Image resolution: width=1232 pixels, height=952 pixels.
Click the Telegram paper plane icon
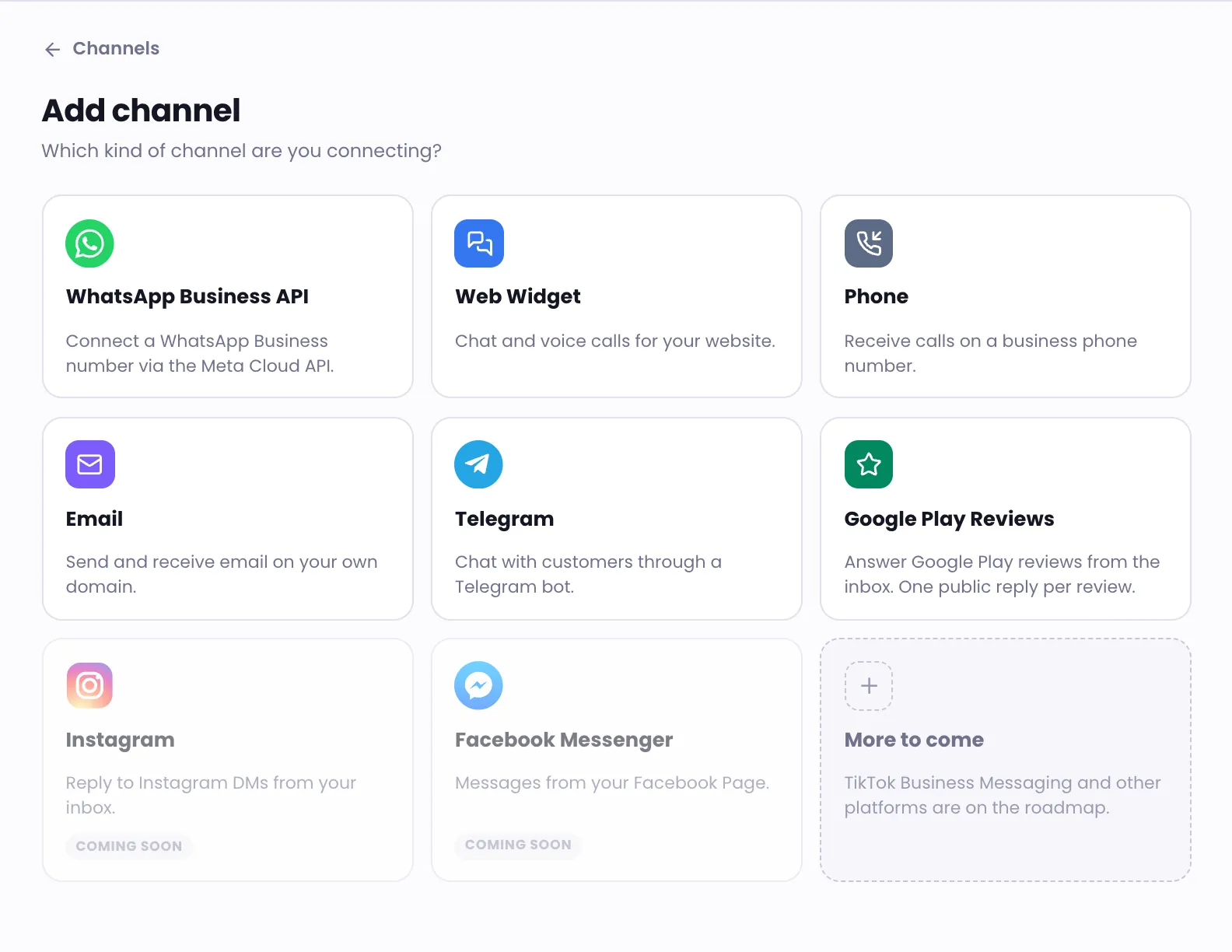click(478, 464)
